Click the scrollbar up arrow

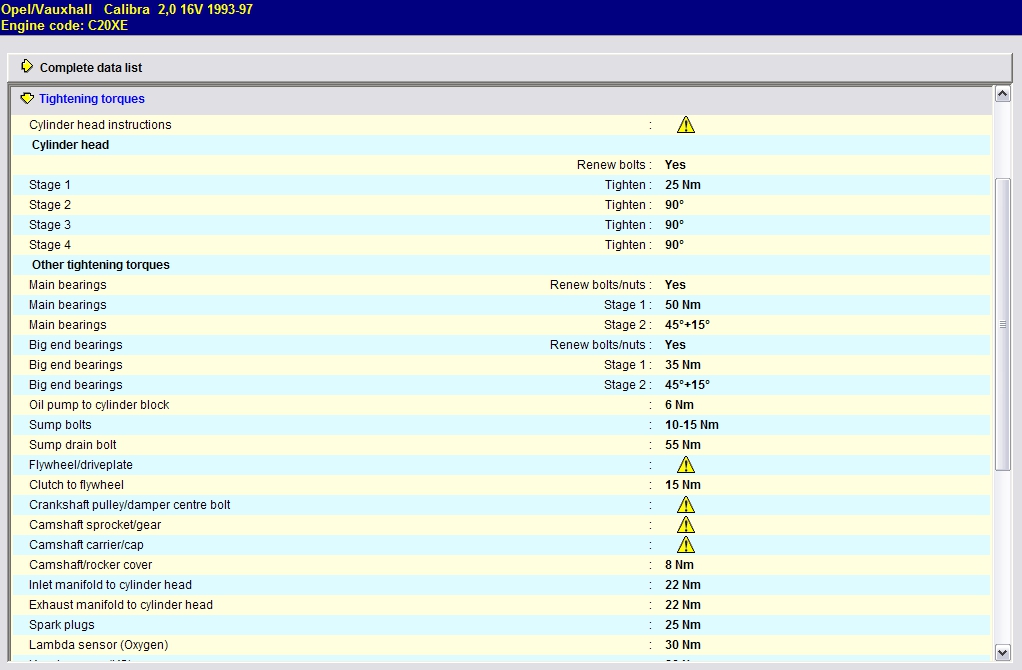[x=1002, y=94]
